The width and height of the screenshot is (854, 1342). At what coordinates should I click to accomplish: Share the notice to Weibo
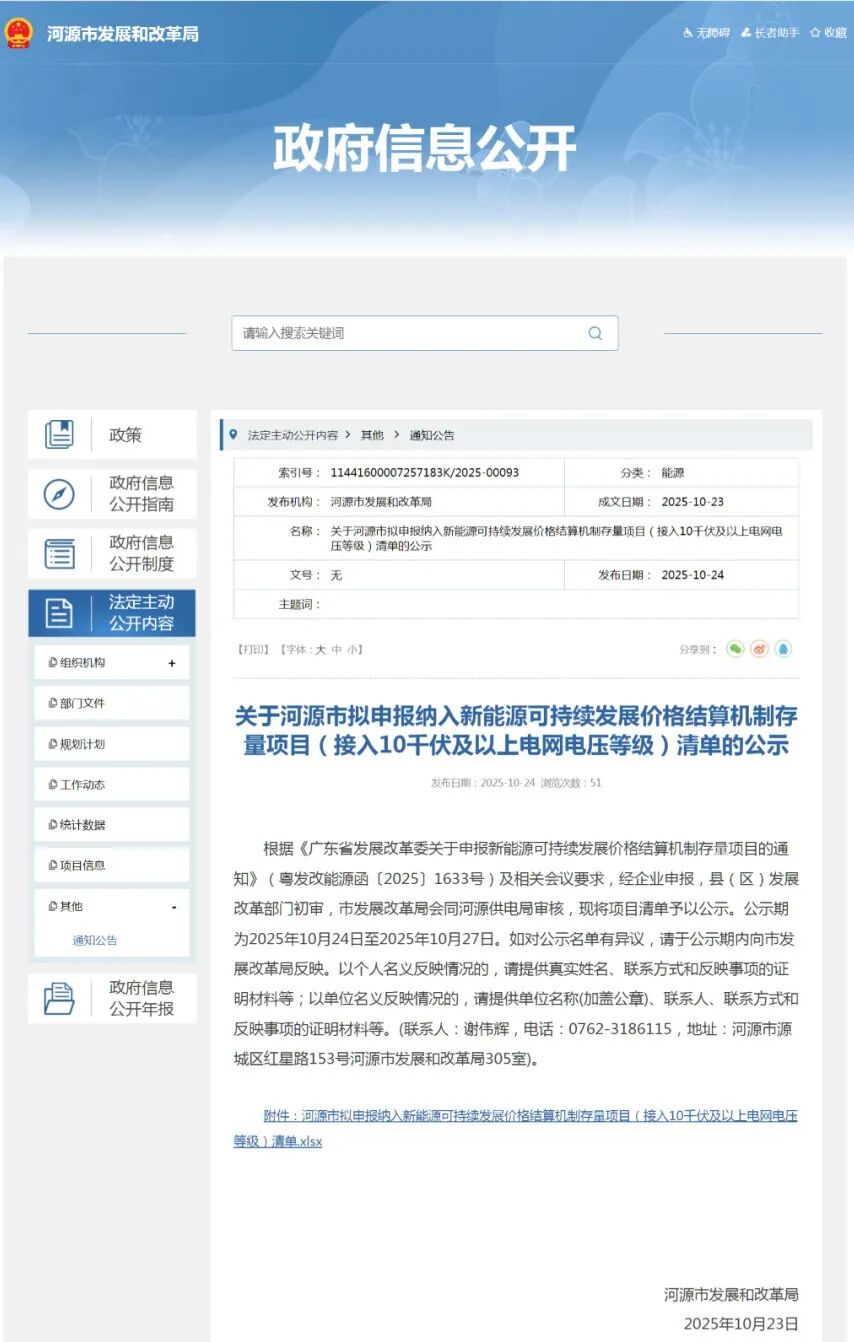(x=759, y=649)
